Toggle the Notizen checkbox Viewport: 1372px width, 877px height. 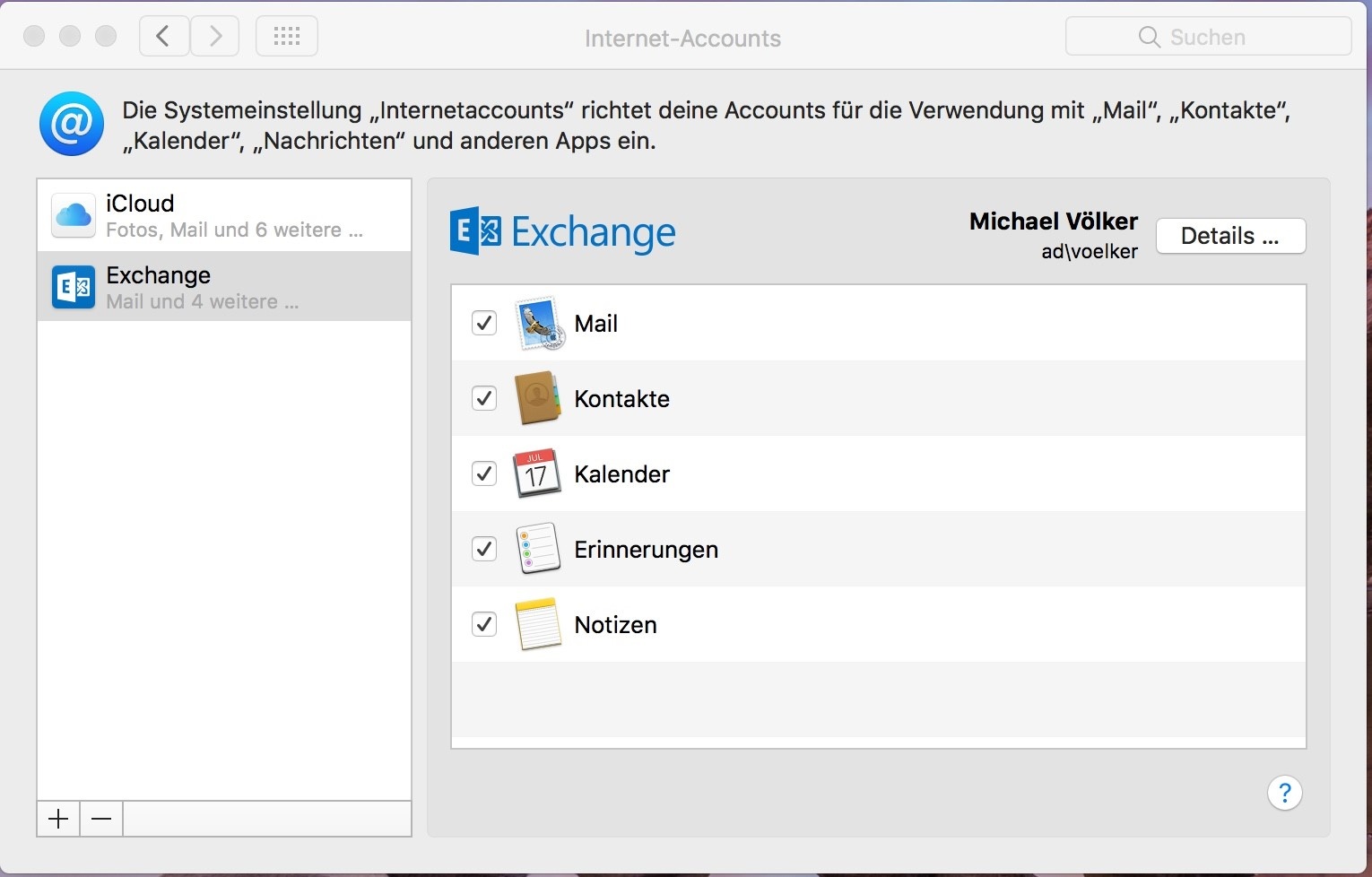484,624
